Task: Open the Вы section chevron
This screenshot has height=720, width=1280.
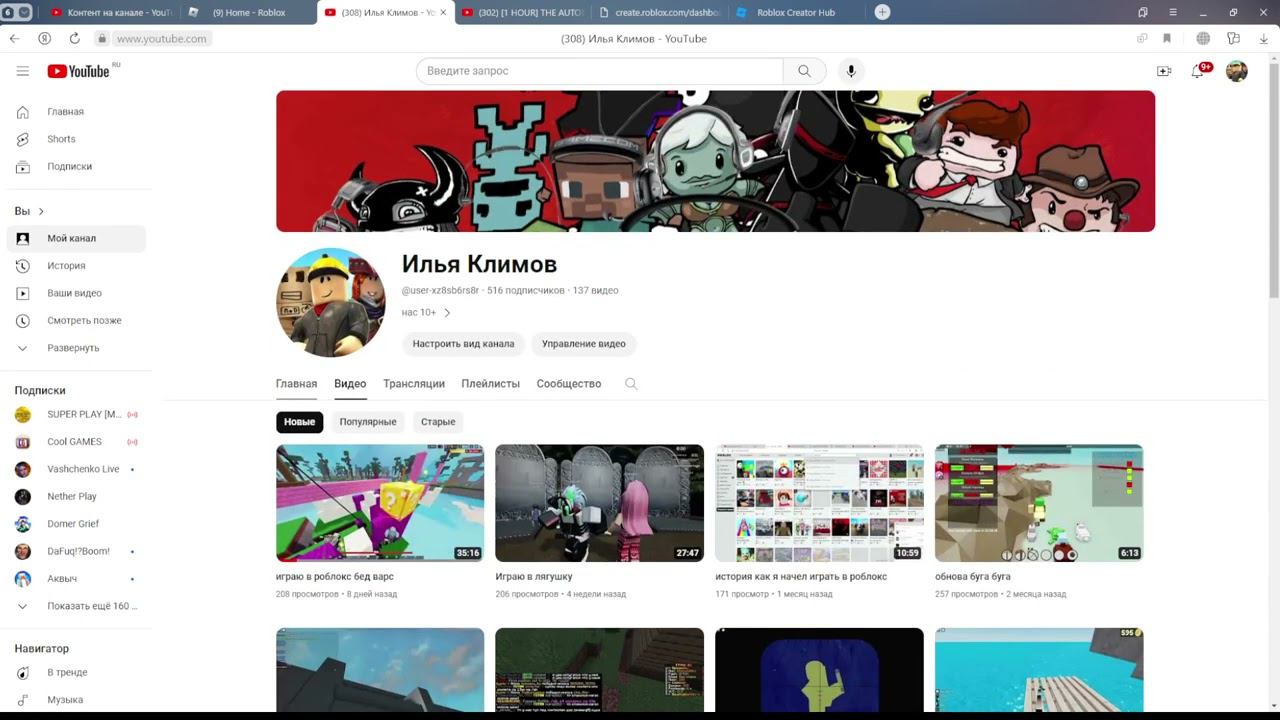Action: [x=41, y=211]
